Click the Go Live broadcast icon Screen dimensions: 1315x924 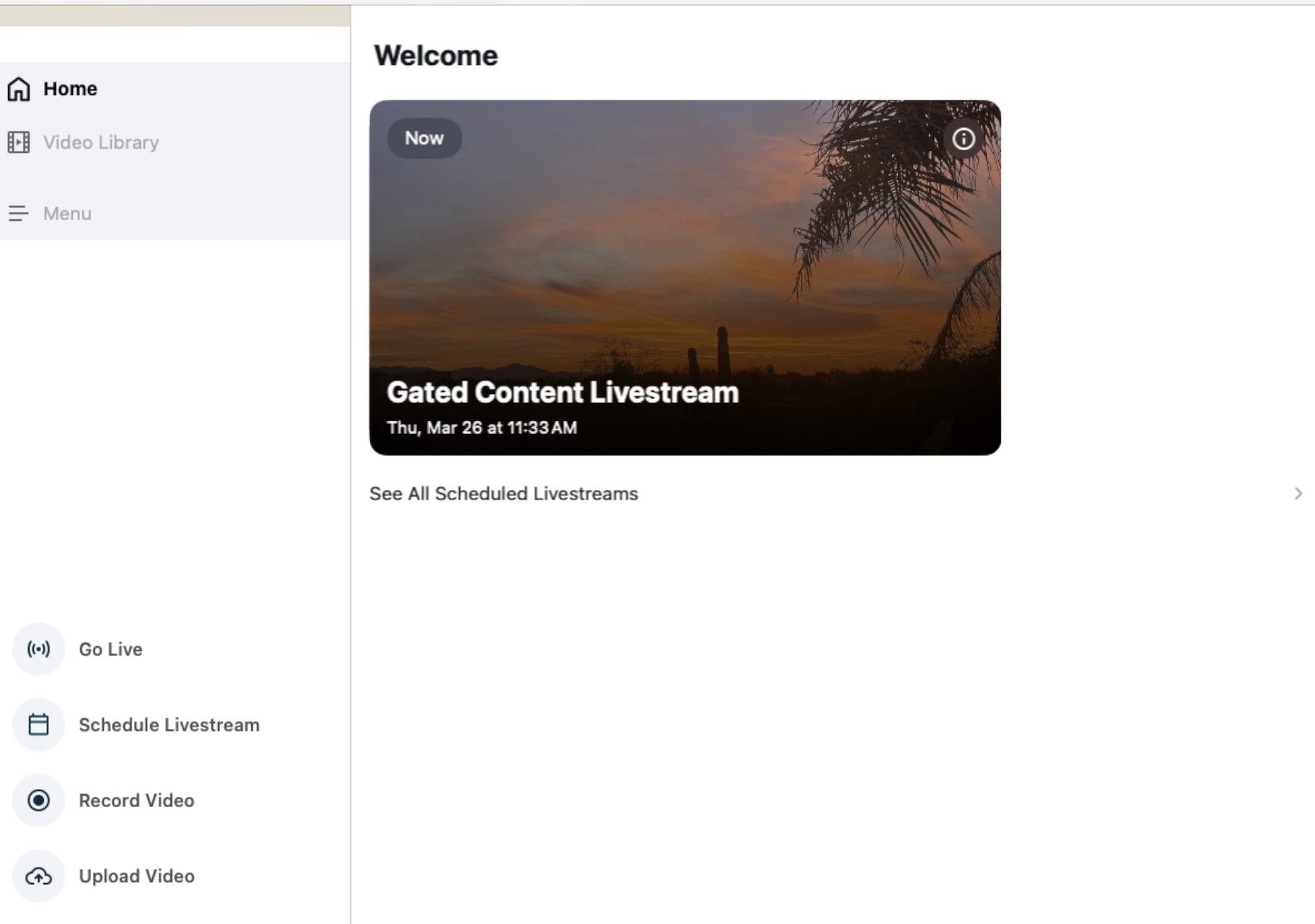tap(39, 649)
